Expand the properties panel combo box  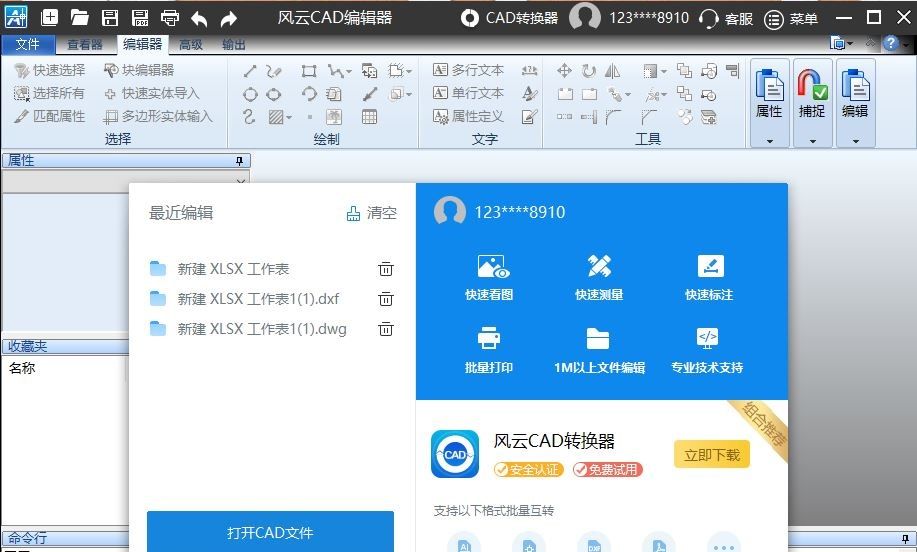tap(240, 182)
